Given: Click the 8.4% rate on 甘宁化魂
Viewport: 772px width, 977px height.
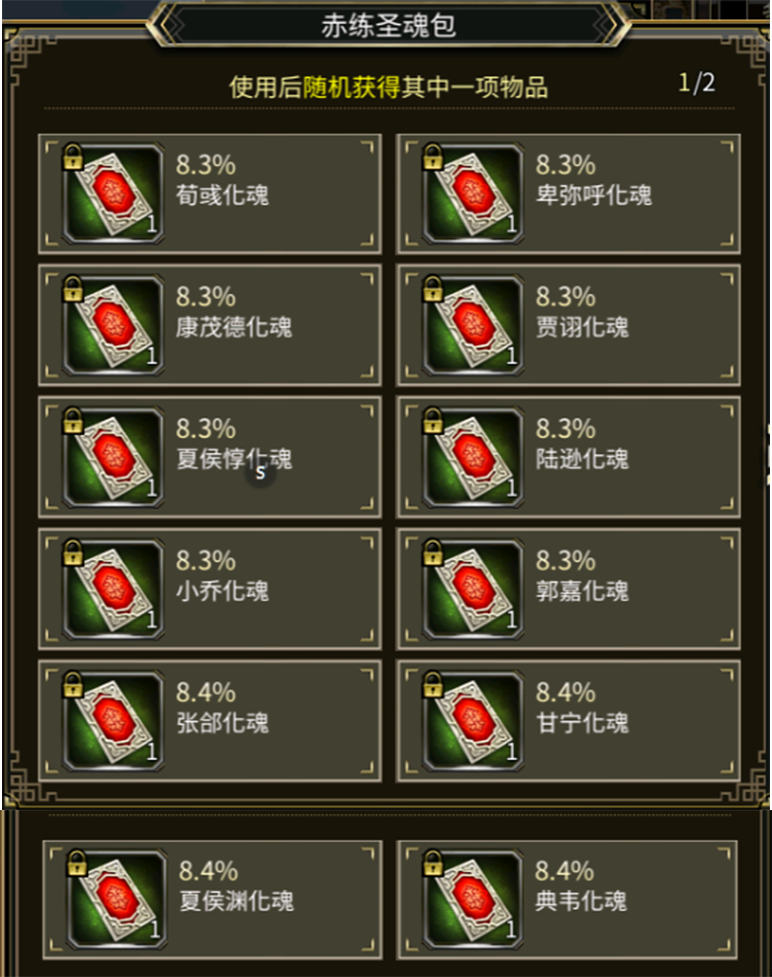Looking at the screenshot, I should [x=566, y=692].
